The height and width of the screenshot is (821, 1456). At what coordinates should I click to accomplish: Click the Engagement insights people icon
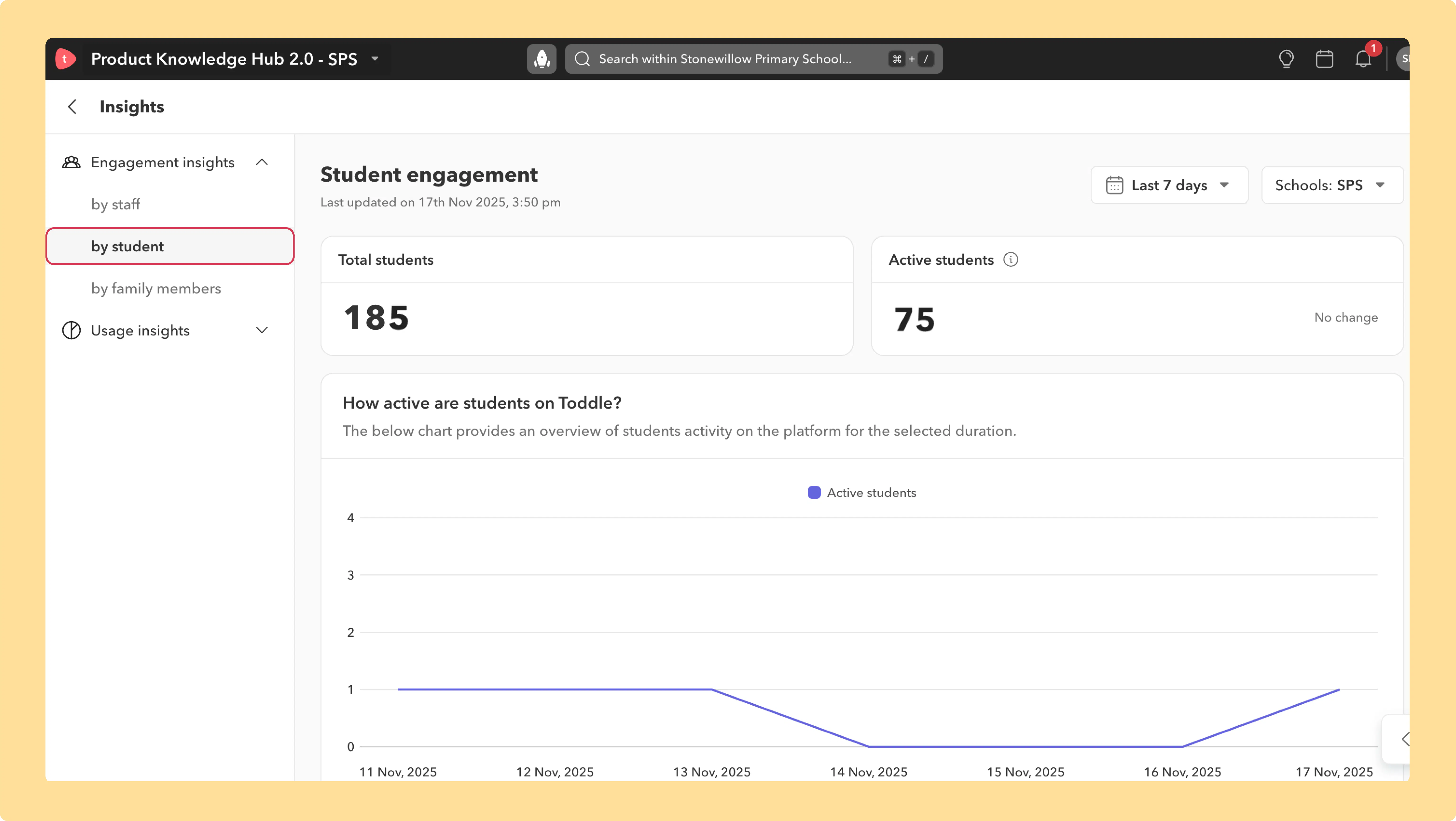pyautogui.click(x=71, y=163)
